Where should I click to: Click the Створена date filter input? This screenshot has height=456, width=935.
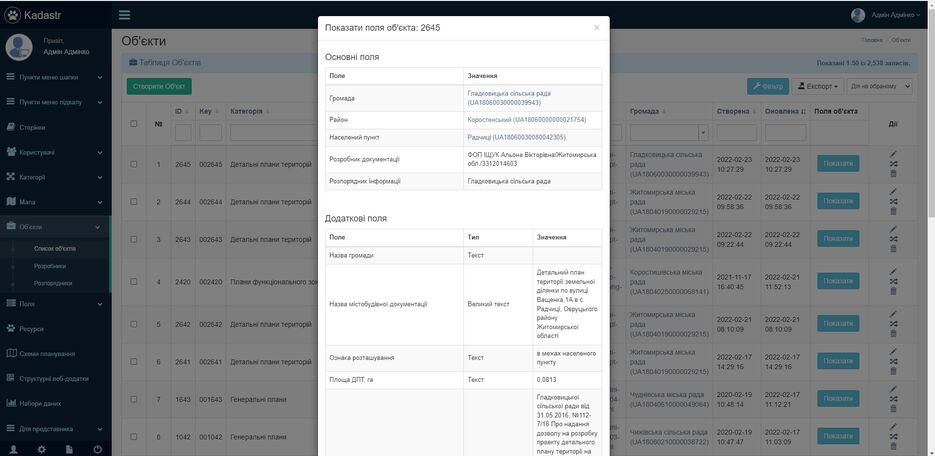click(x=737, y=132)
